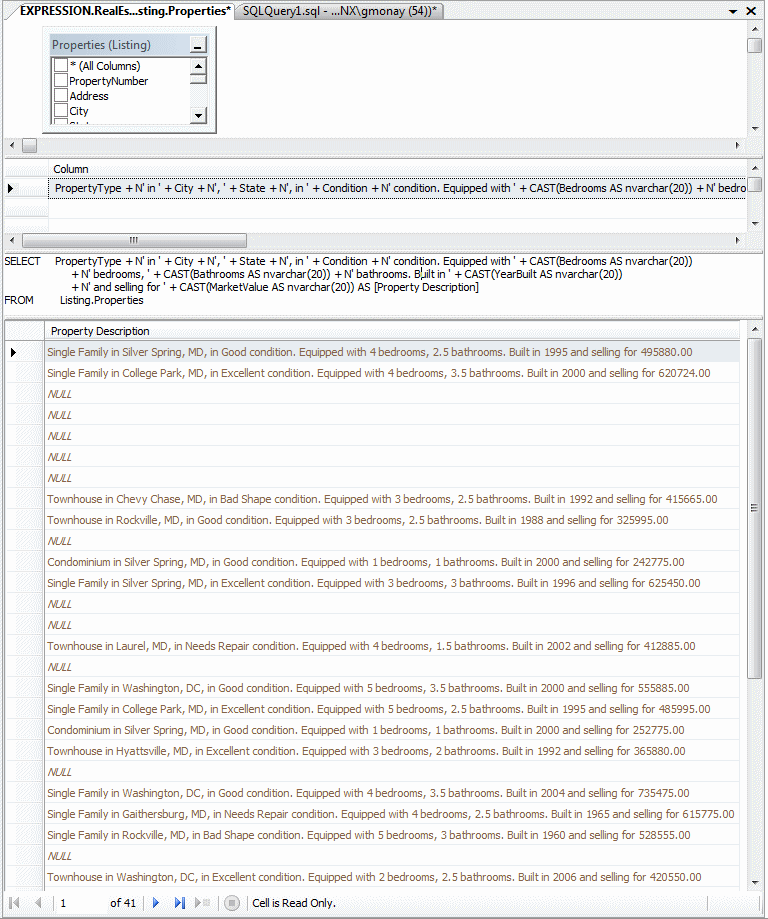Select row with Silver Spring selling for 495880.00
The width and height of the screenshot is (768, 919).
coord(392,352)
